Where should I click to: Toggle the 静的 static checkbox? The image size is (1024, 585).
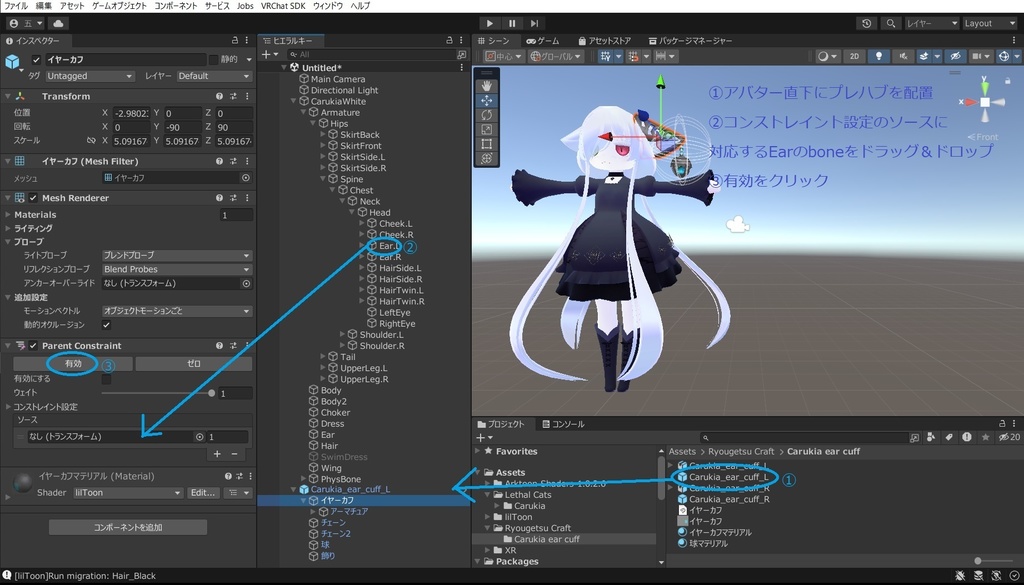tap(213, 59)
